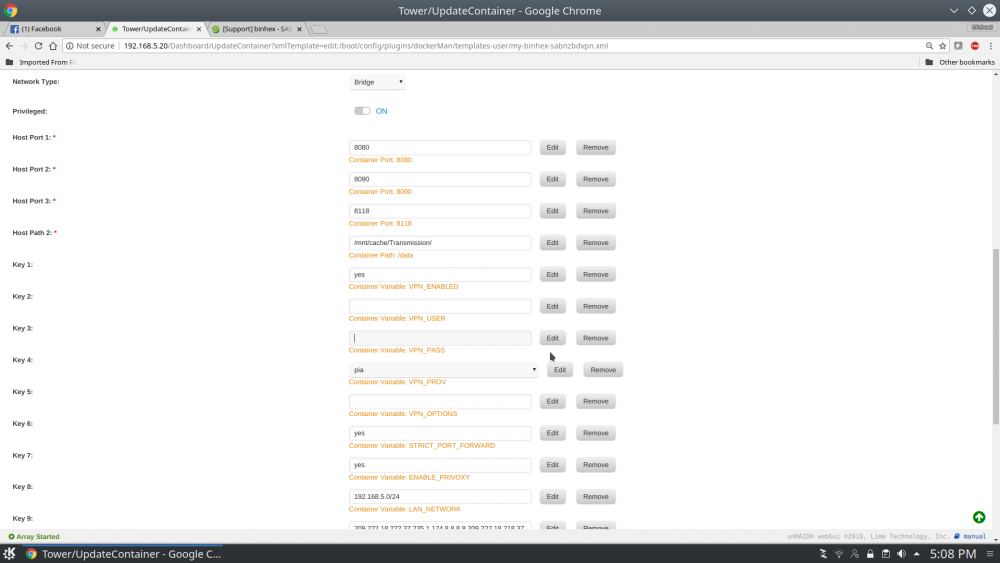The image size is (1000, 563).
Task: Click the LAN_NETWORK field 192.168.5.0/24
Action: pyautogui.click(x=440, y=497)
